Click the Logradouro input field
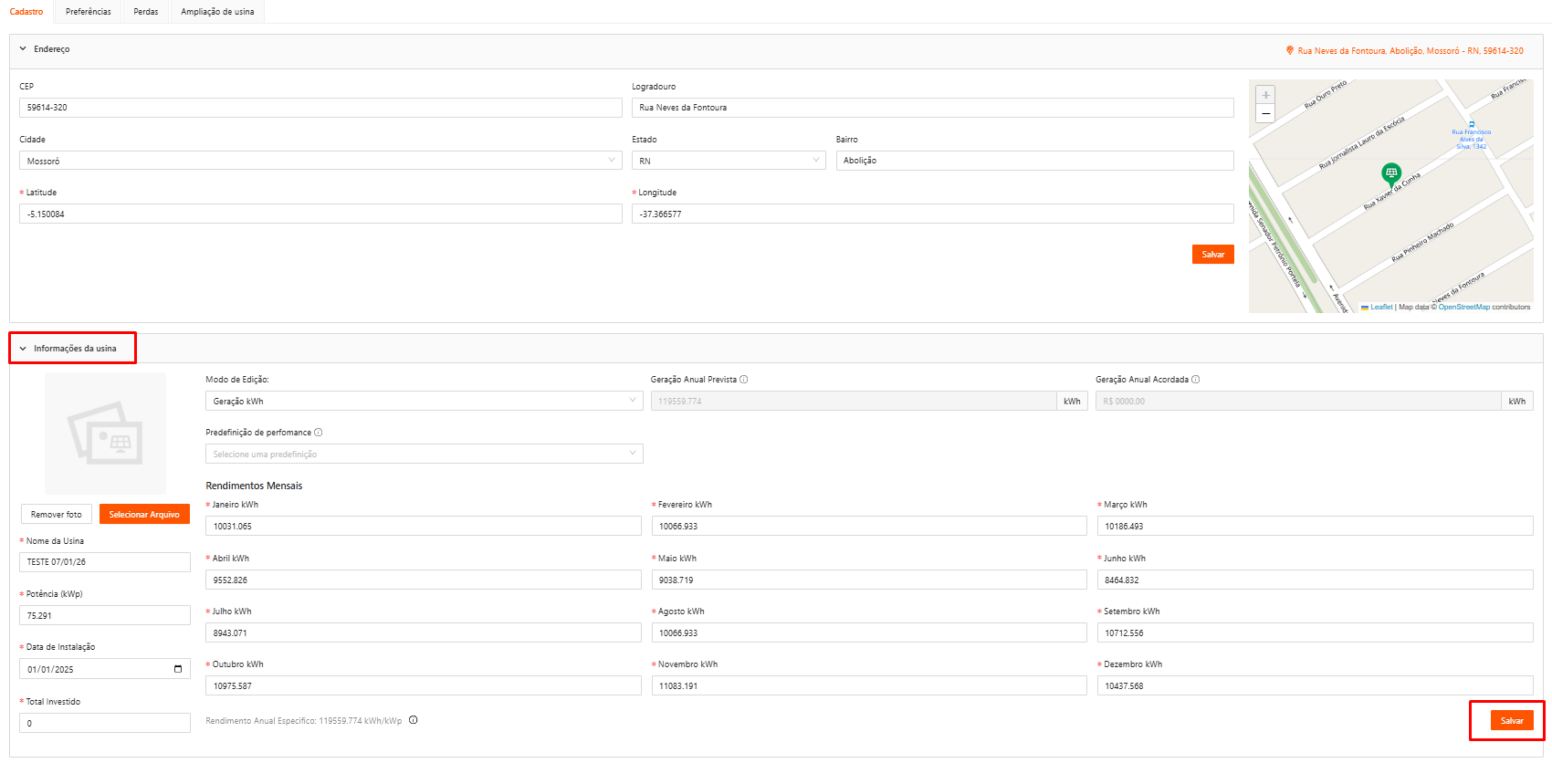1552x784 pixels. point(933,108)
